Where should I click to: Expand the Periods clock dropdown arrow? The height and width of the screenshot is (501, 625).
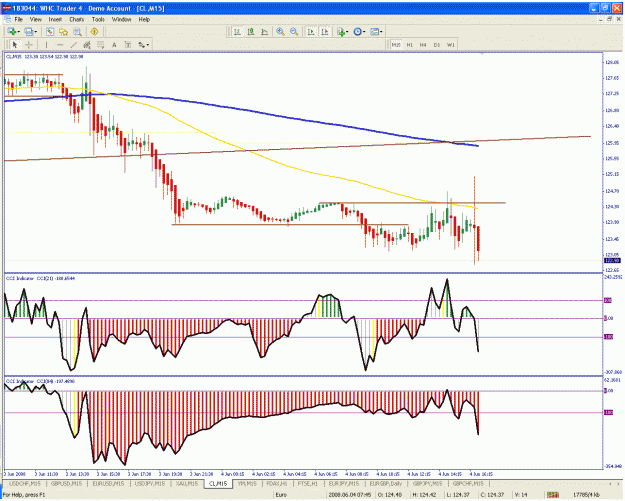click(364, 32)
